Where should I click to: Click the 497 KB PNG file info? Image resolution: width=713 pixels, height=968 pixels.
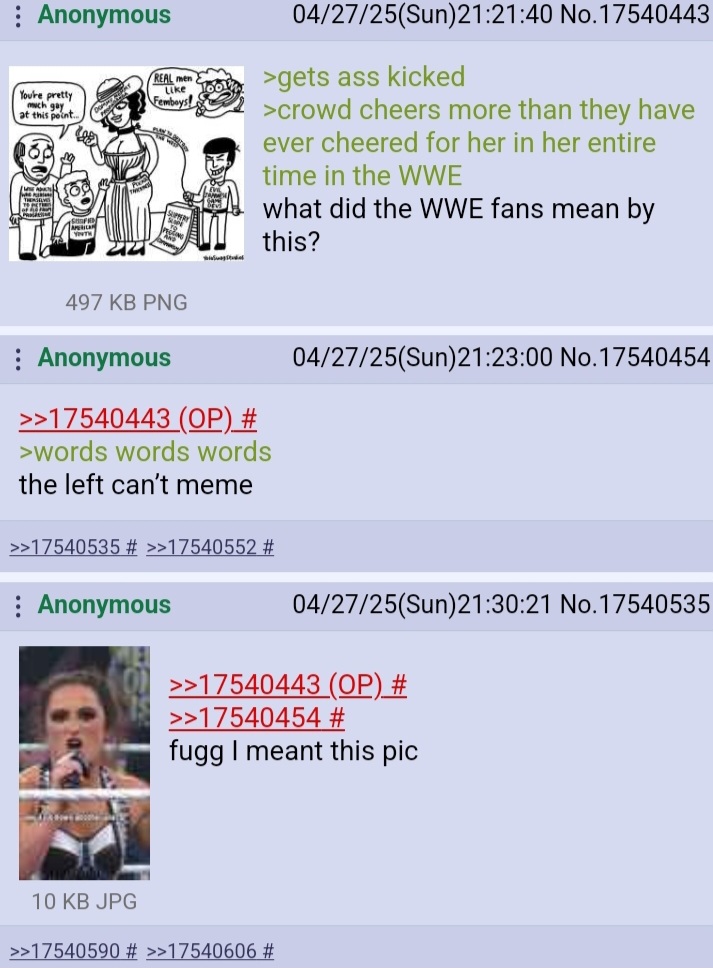point(127,302)
